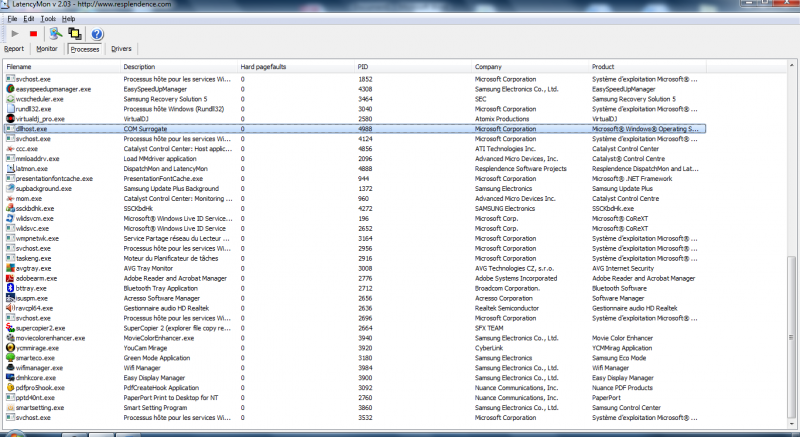The width and height of the screenshot is (800, 437).
Task: Click 'Nuance PDF Products' product cell
Action: [622, 388]
